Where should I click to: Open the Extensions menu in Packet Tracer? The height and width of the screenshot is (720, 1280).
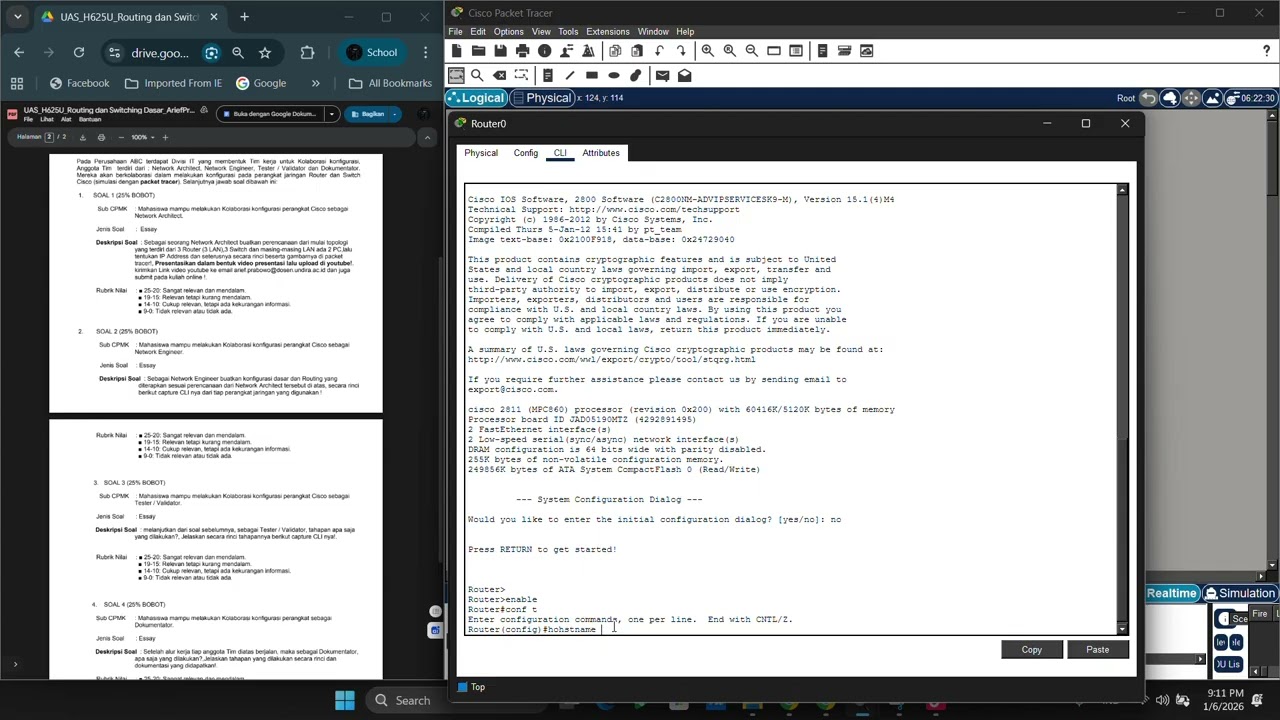click(x=608, y=32)
